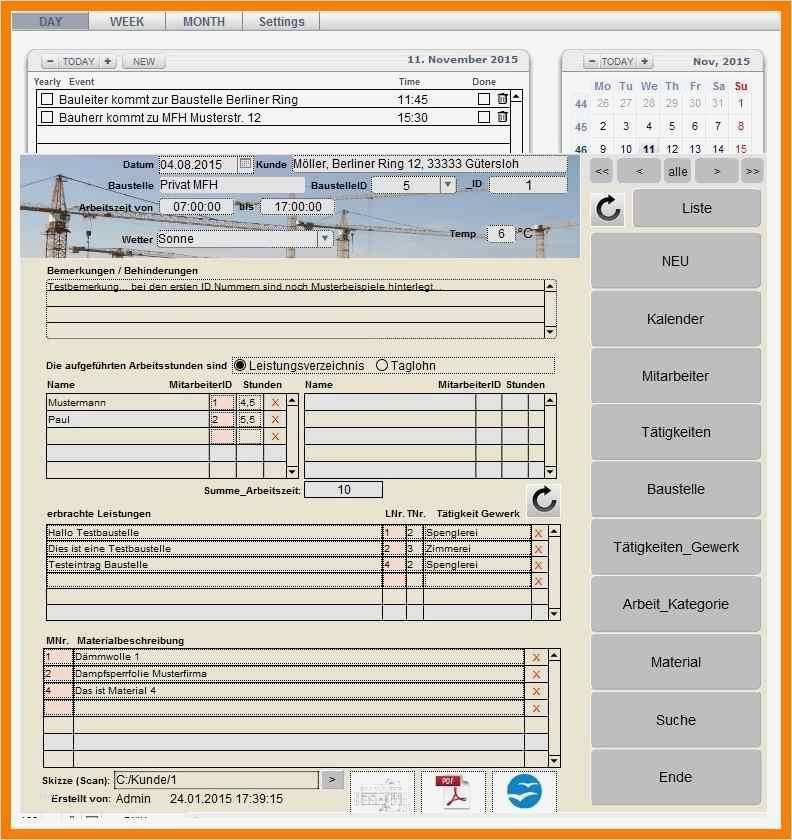This screenshot has height=840, width=792.
Task: Go to previous month in mini calendar
Action: click(x=592, y=62)
